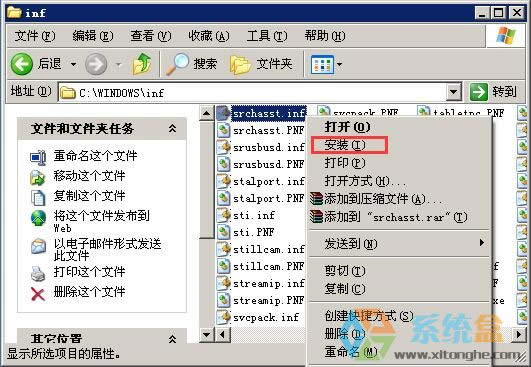Viewport: 531px width, 367px height.
Task: Click the green Back arrow icon
Action: pos(22,64)
